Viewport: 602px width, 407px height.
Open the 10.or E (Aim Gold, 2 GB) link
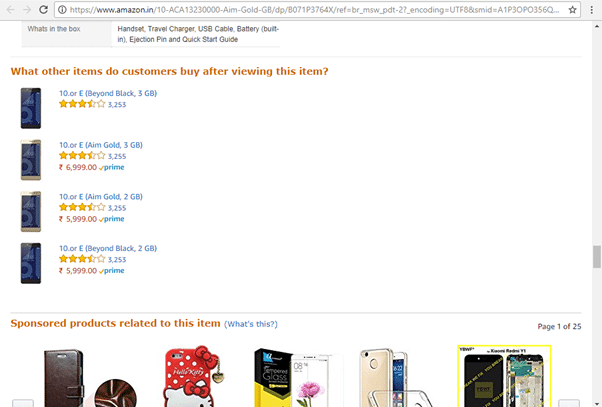[x=100, y=197]
